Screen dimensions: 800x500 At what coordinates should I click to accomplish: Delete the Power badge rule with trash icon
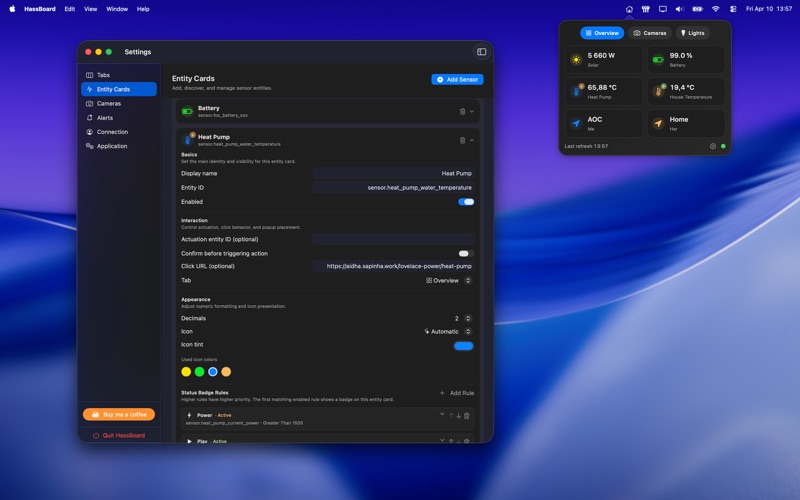pos(466,415)
